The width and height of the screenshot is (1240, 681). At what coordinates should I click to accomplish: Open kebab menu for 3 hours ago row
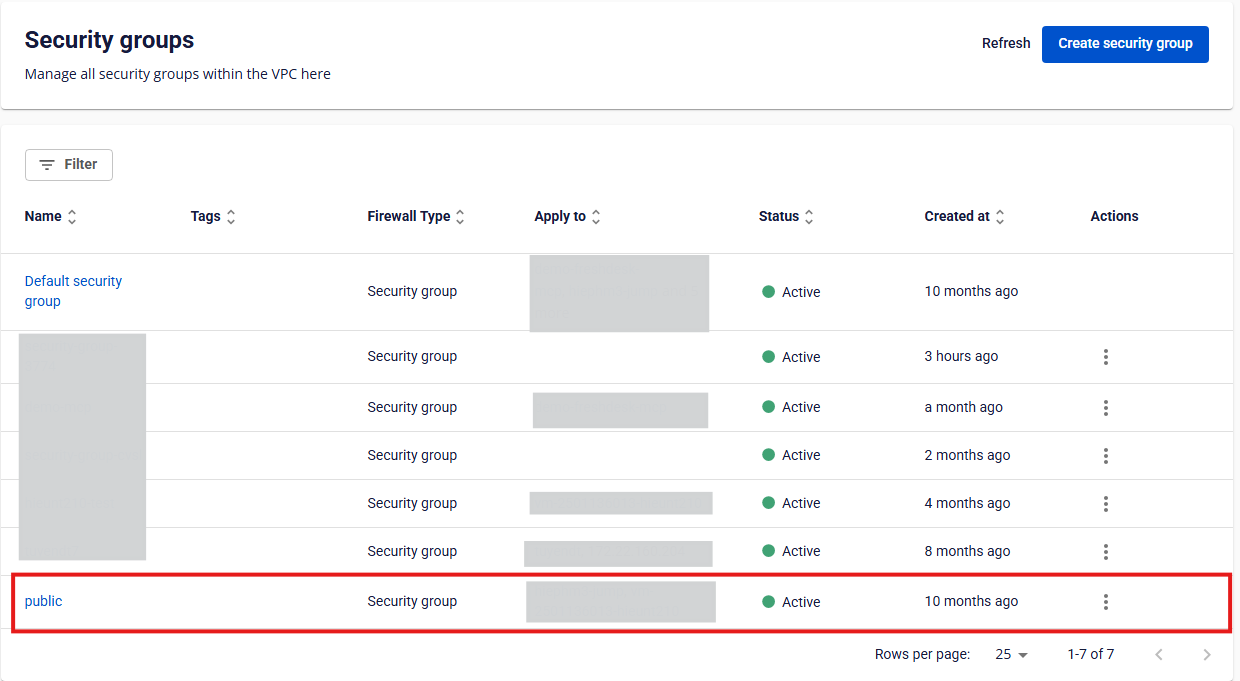pos(1105,357)
